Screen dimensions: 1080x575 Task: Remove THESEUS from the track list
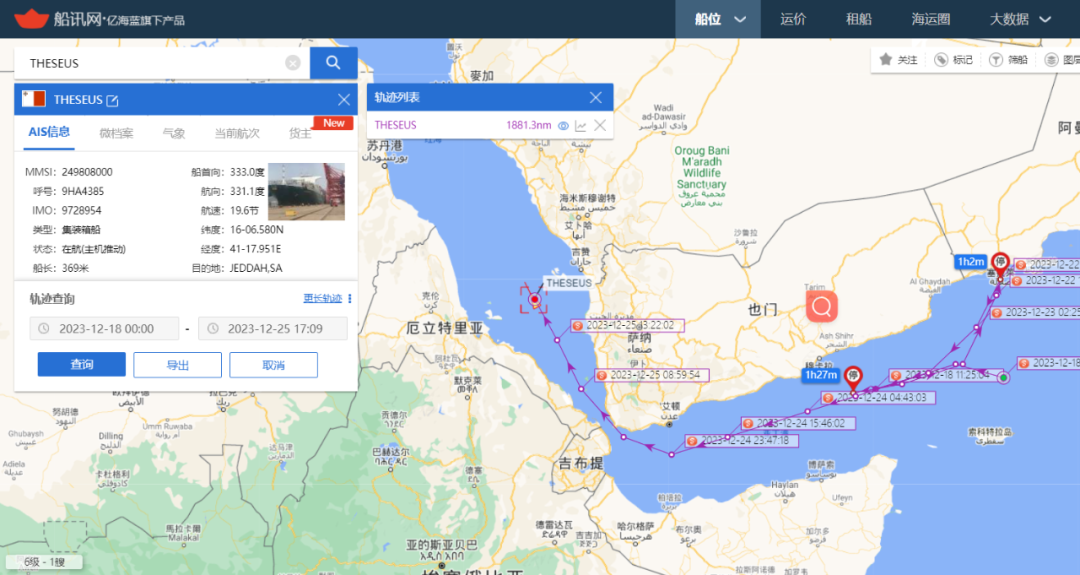click(600, 125)
